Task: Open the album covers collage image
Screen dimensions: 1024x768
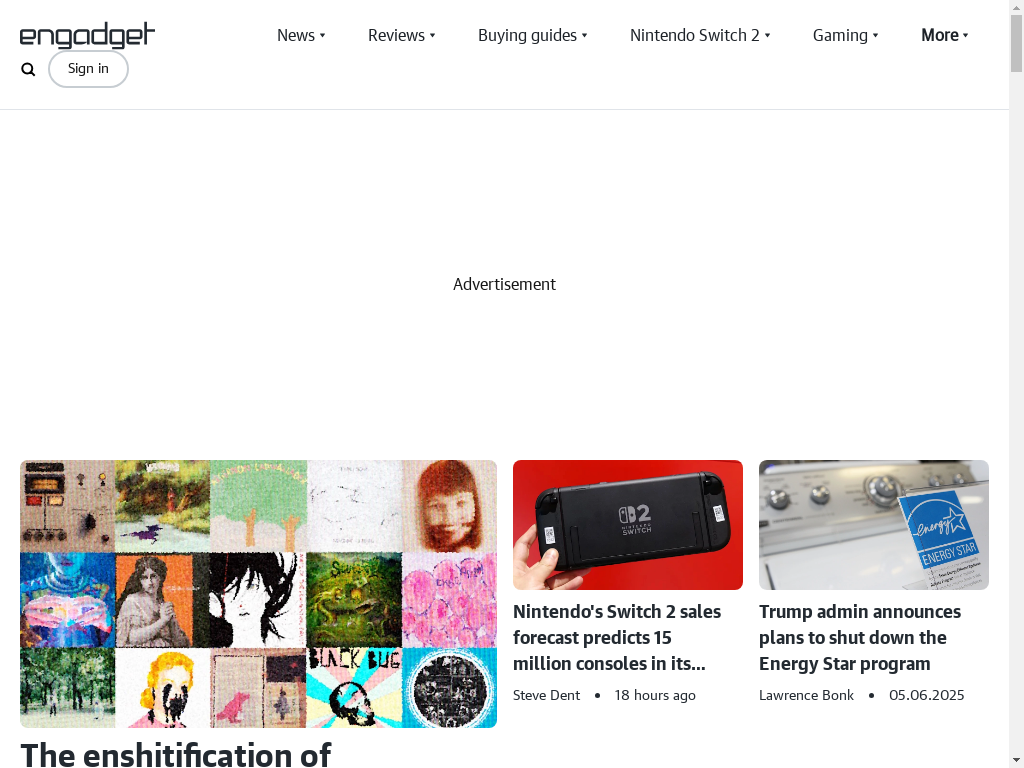Action: [259, 594]
